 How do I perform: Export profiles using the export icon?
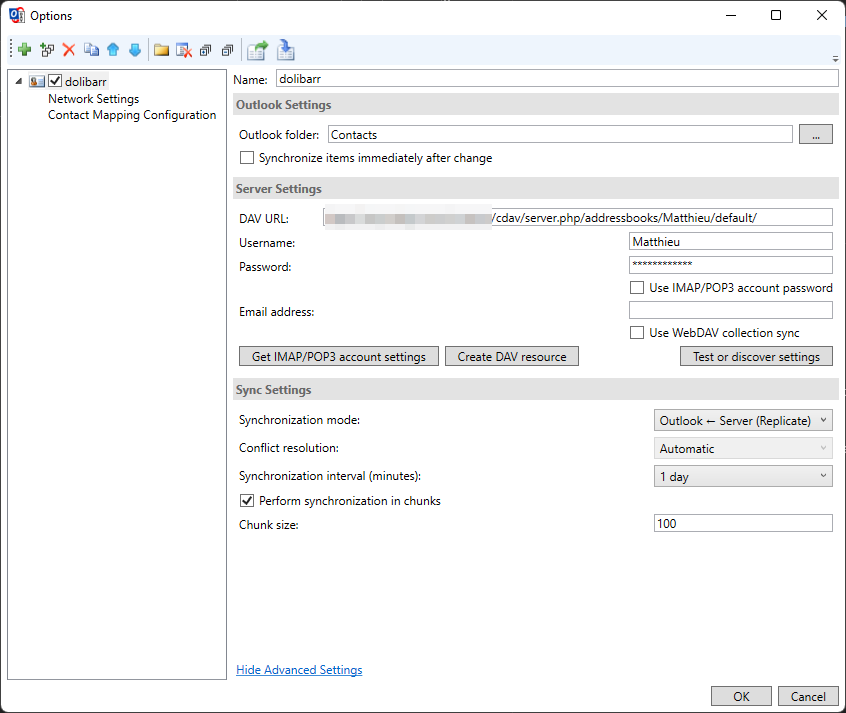coord(257,49)
